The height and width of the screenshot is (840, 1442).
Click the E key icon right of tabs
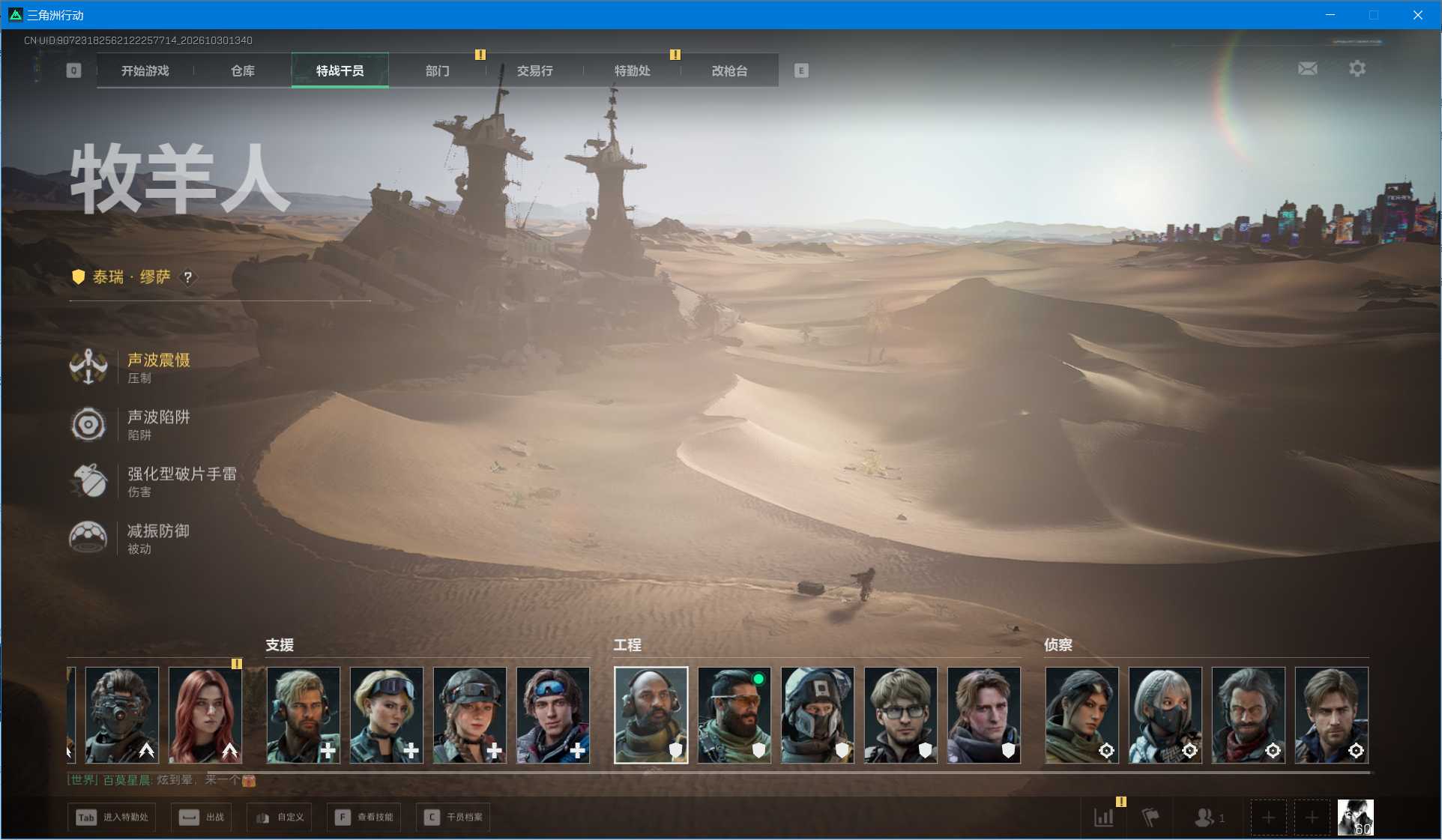pos(801,70)
